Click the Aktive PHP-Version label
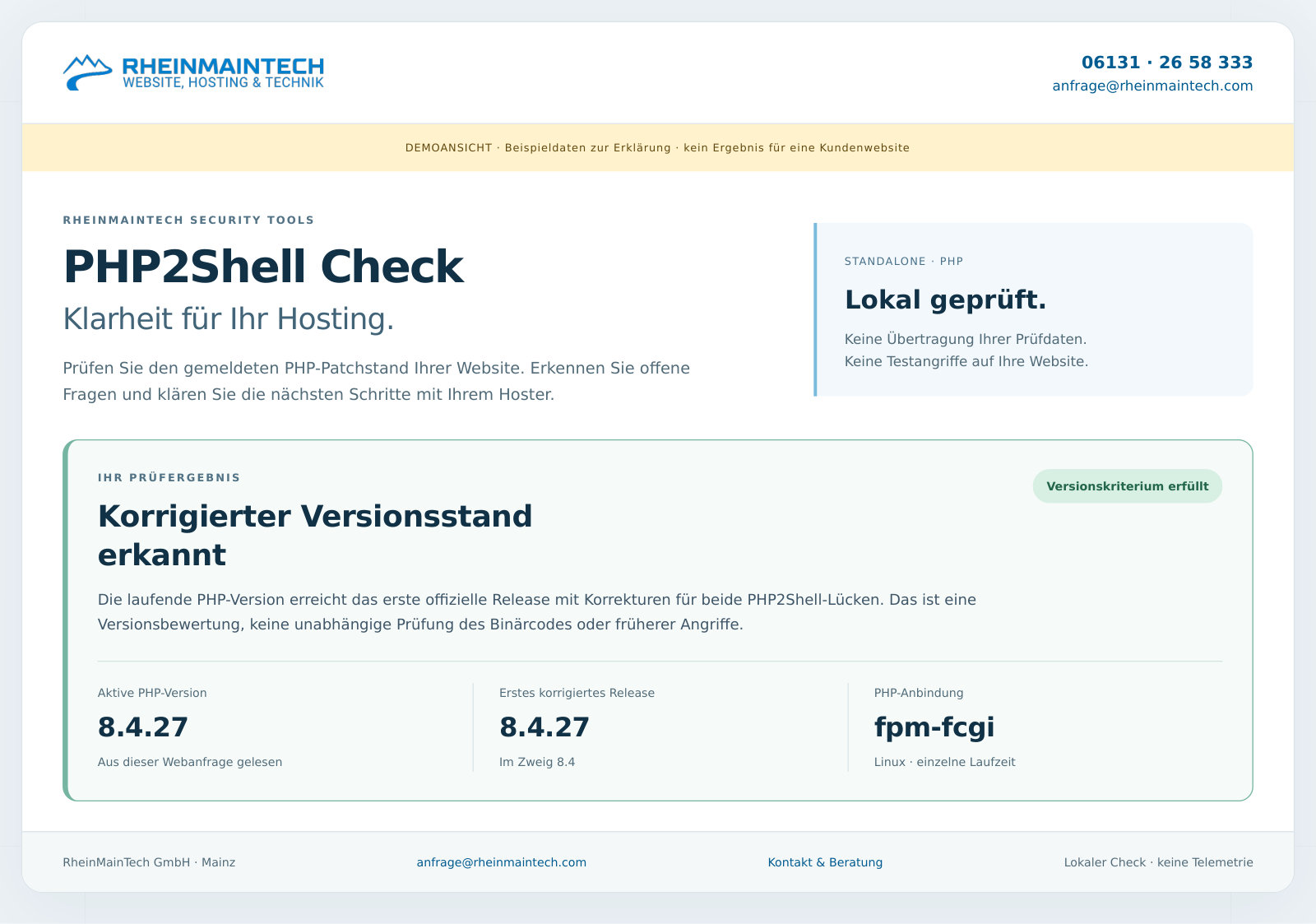Viewport: 1316px width, 924px height. (152, 693)
